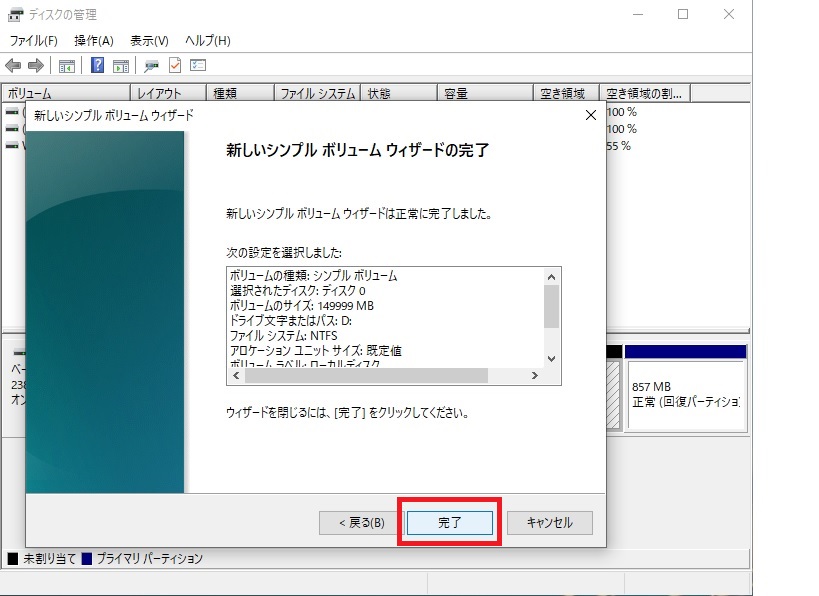Open the ファイル(F) menu
Viewport: 819px width, 596px height.
(x=30, y=41)
